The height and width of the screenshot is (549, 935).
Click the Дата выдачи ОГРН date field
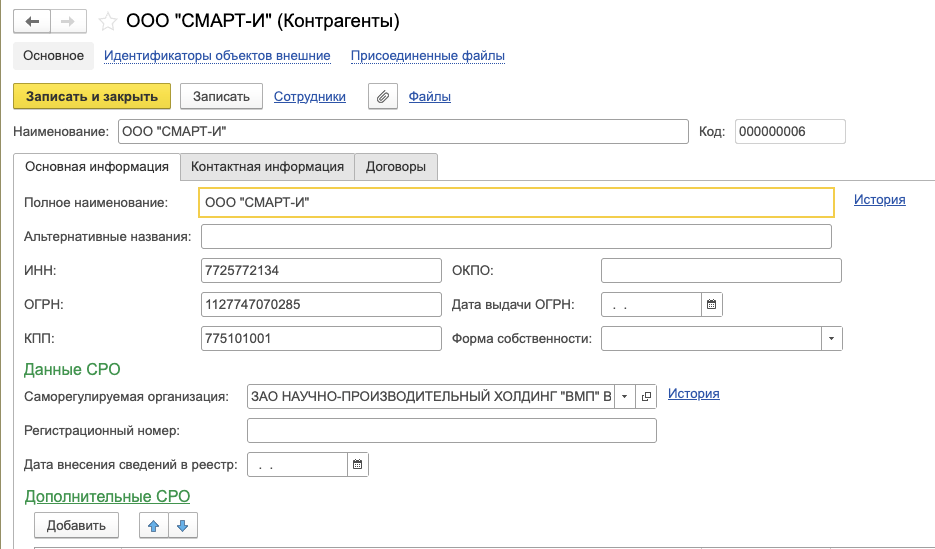point(651,305)
